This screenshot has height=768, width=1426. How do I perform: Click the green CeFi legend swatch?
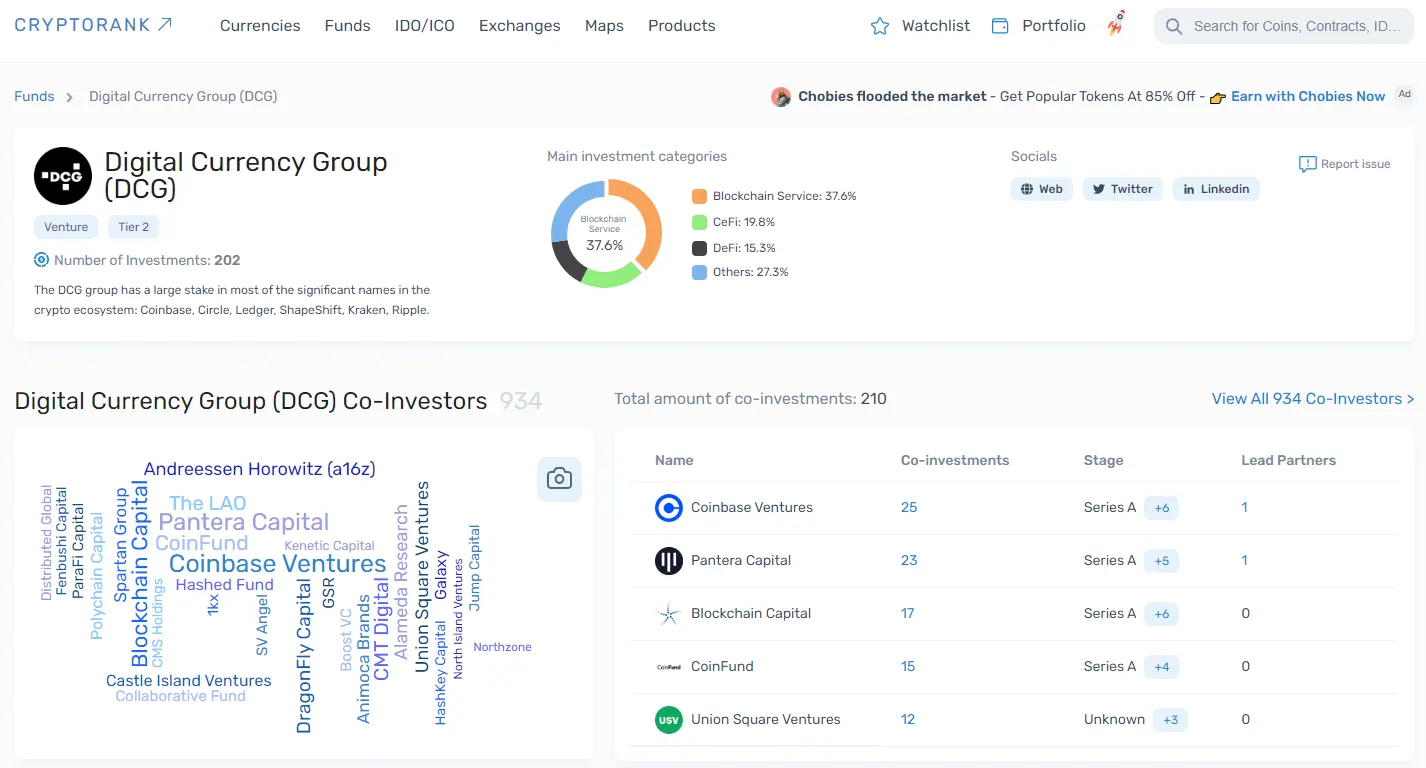click(x=699, y=222)
